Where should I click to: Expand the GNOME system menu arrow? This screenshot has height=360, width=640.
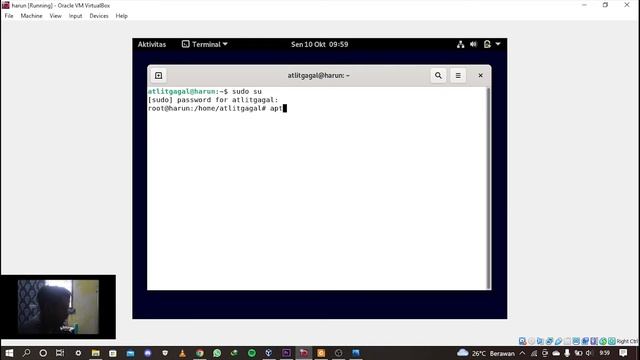pos(498,44)
